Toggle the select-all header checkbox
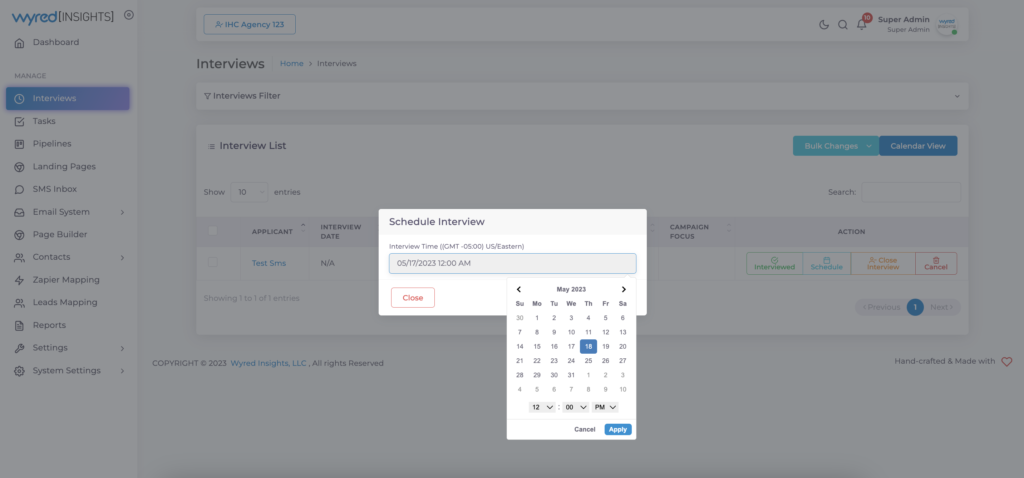Viewport: 1024px width, 478px height. (212, 231)
